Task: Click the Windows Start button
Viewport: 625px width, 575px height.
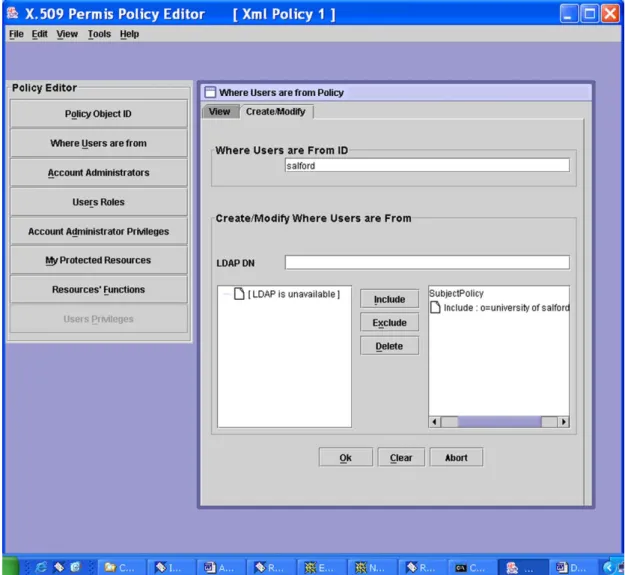Action: tap(10, 567)
